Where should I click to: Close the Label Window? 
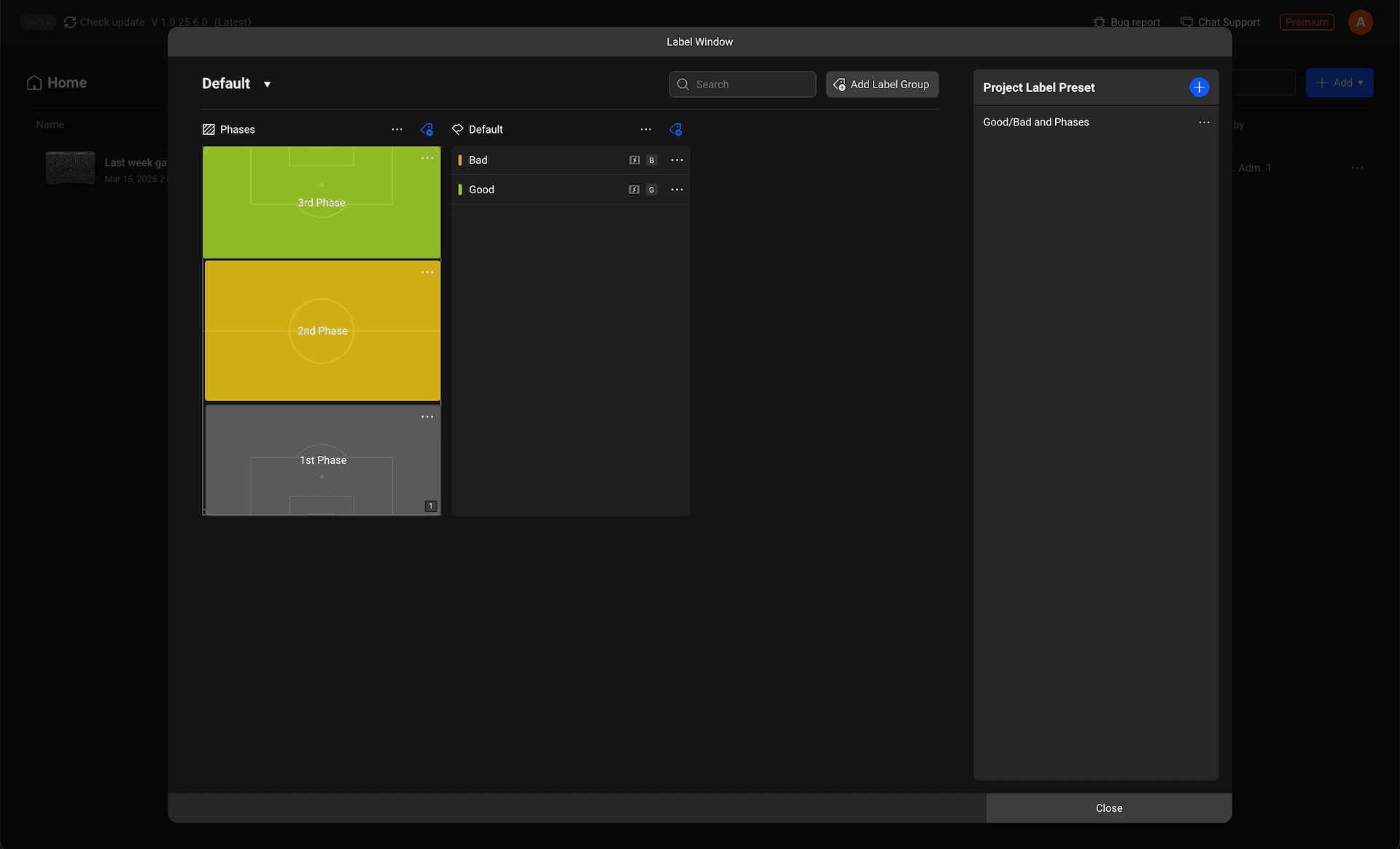point(1108,808)
